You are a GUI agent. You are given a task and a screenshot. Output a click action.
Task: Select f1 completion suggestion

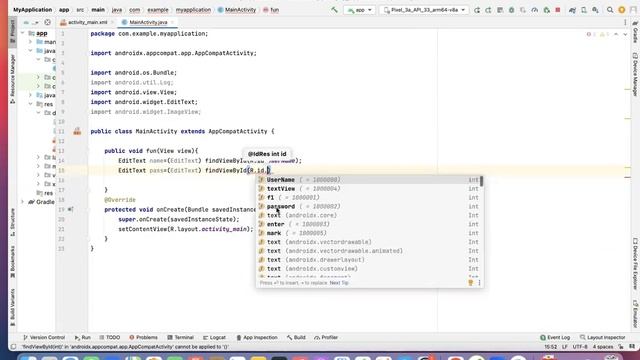[369, 198]
